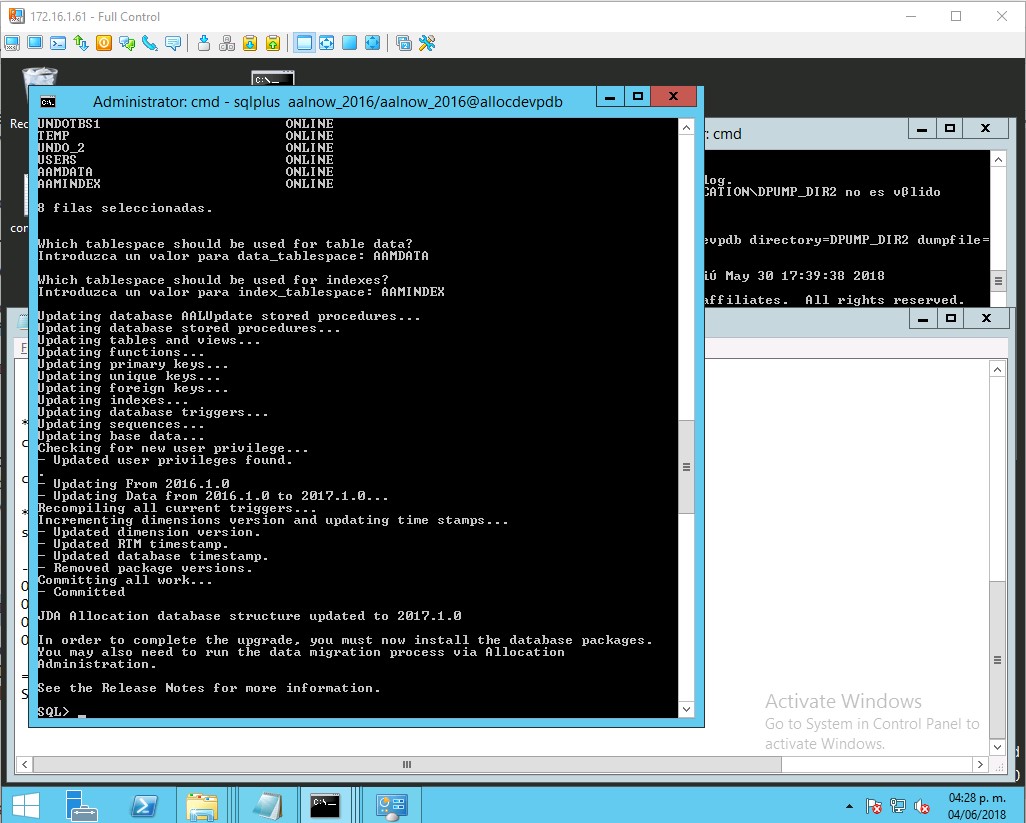Select the full screen view toolbar icon
This screenshot has width=1026, height=823.
coord(372,43)
